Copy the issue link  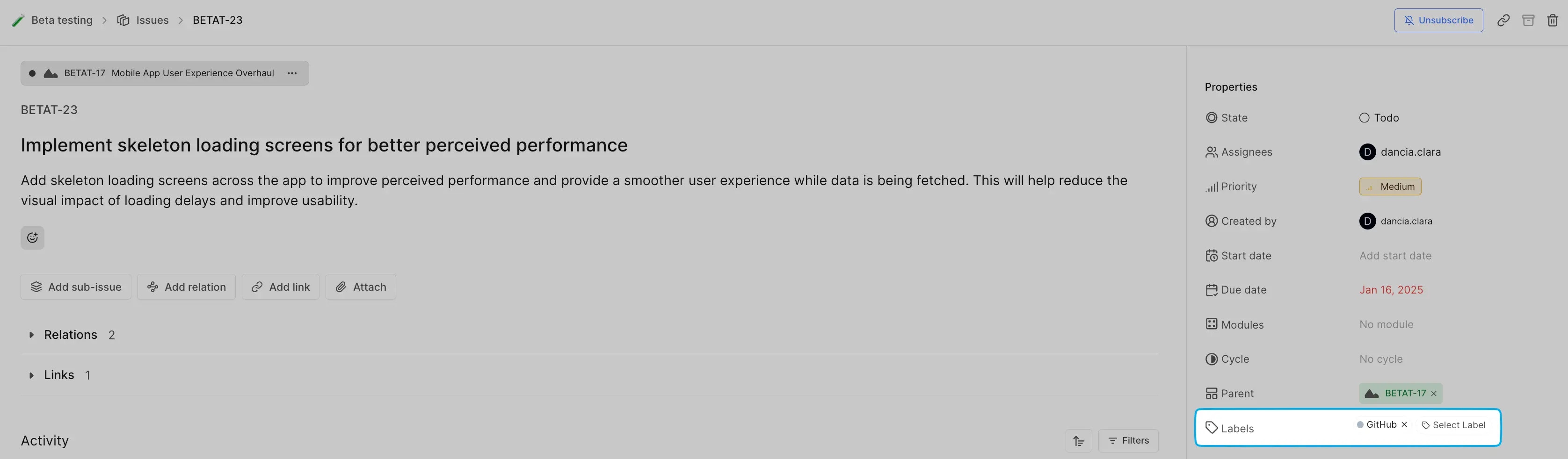(1504, 20)
